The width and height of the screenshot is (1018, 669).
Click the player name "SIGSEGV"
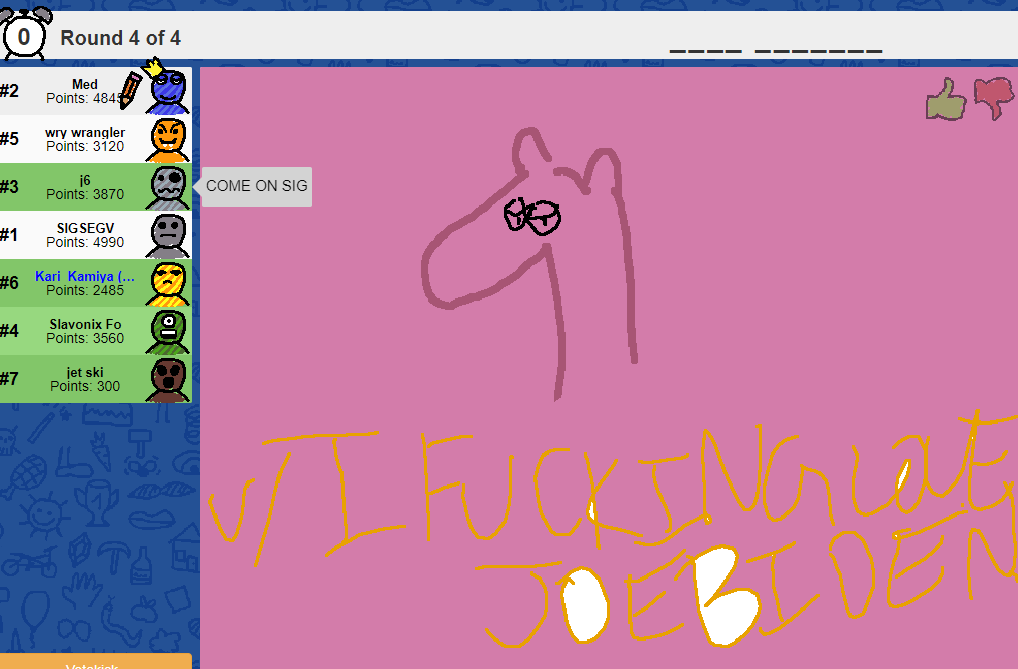[x=85, y=229]
